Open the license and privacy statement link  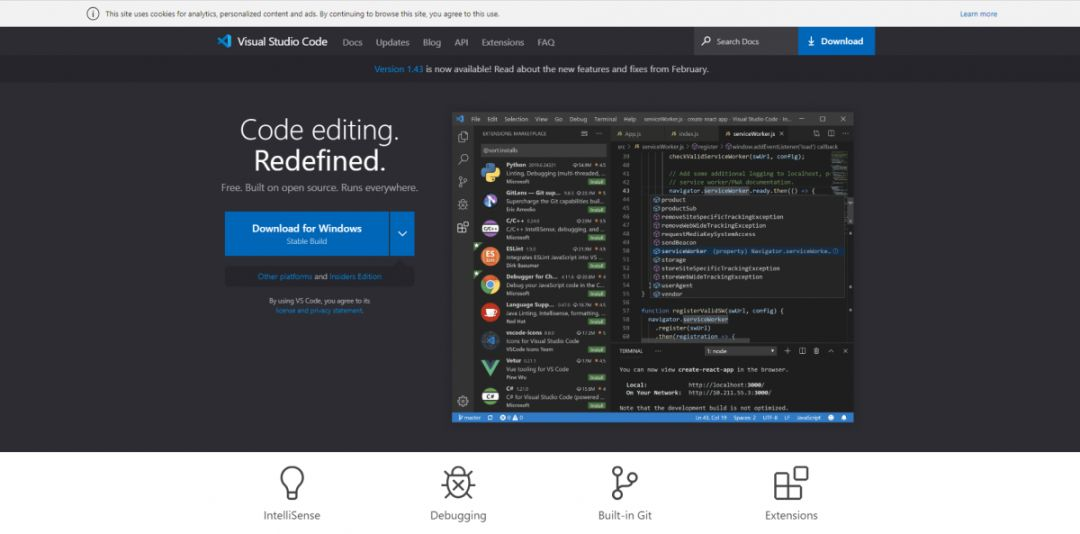tap(320, 311)
